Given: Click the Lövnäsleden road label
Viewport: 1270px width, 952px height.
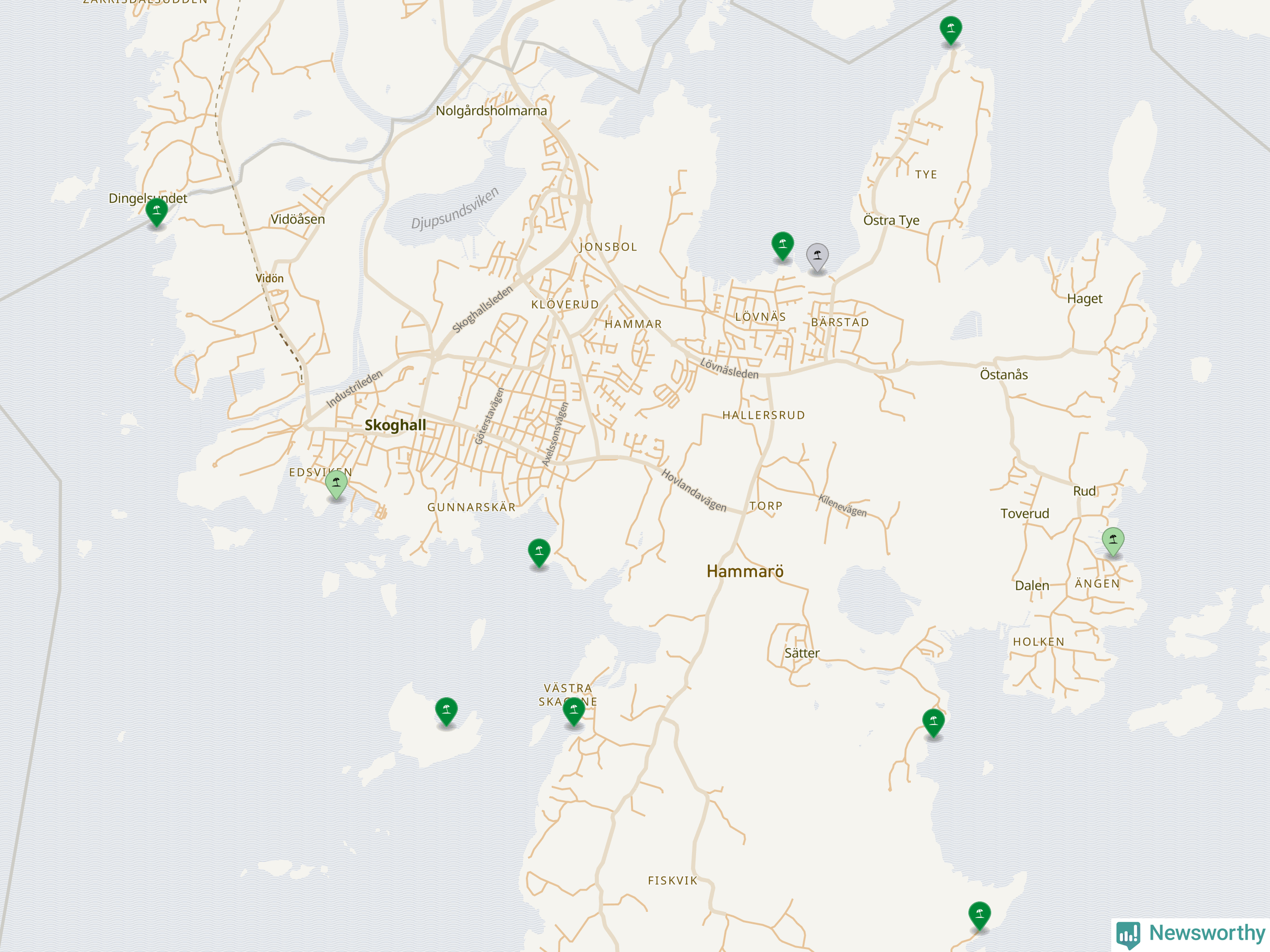Looking at the screenshot, I should pyautogui.click(x=729, y=368).
